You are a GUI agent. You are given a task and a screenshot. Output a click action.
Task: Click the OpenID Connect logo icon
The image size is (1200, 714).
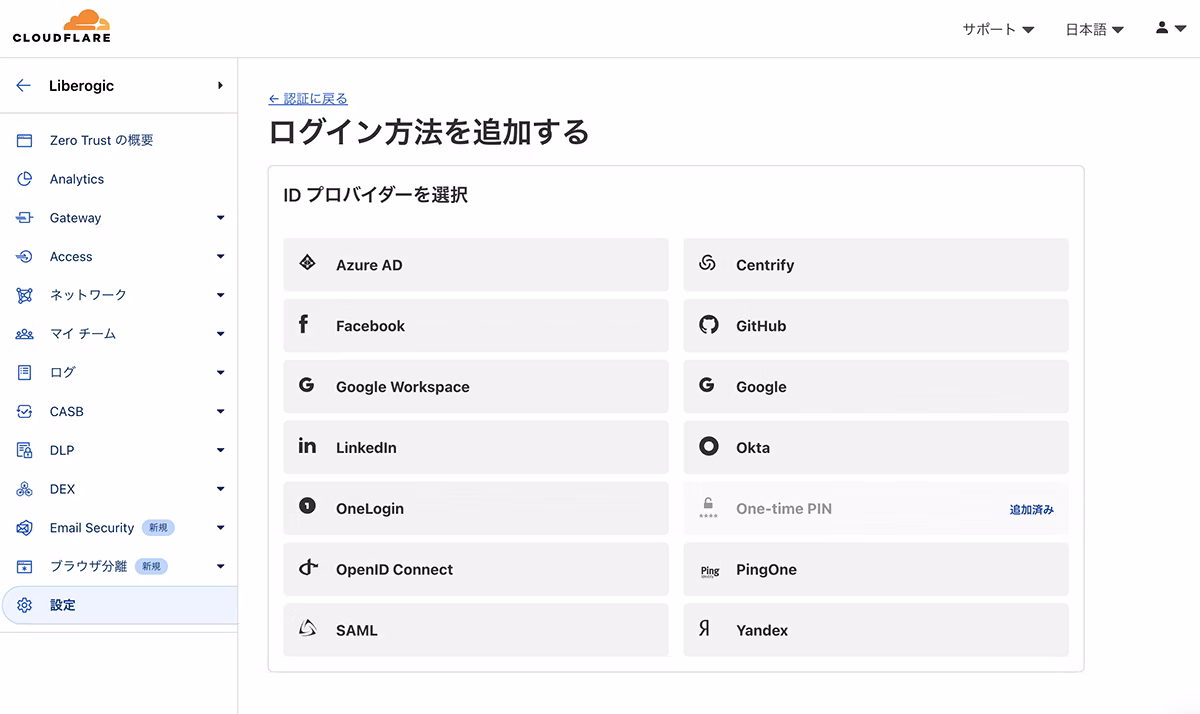coord(308,568)
